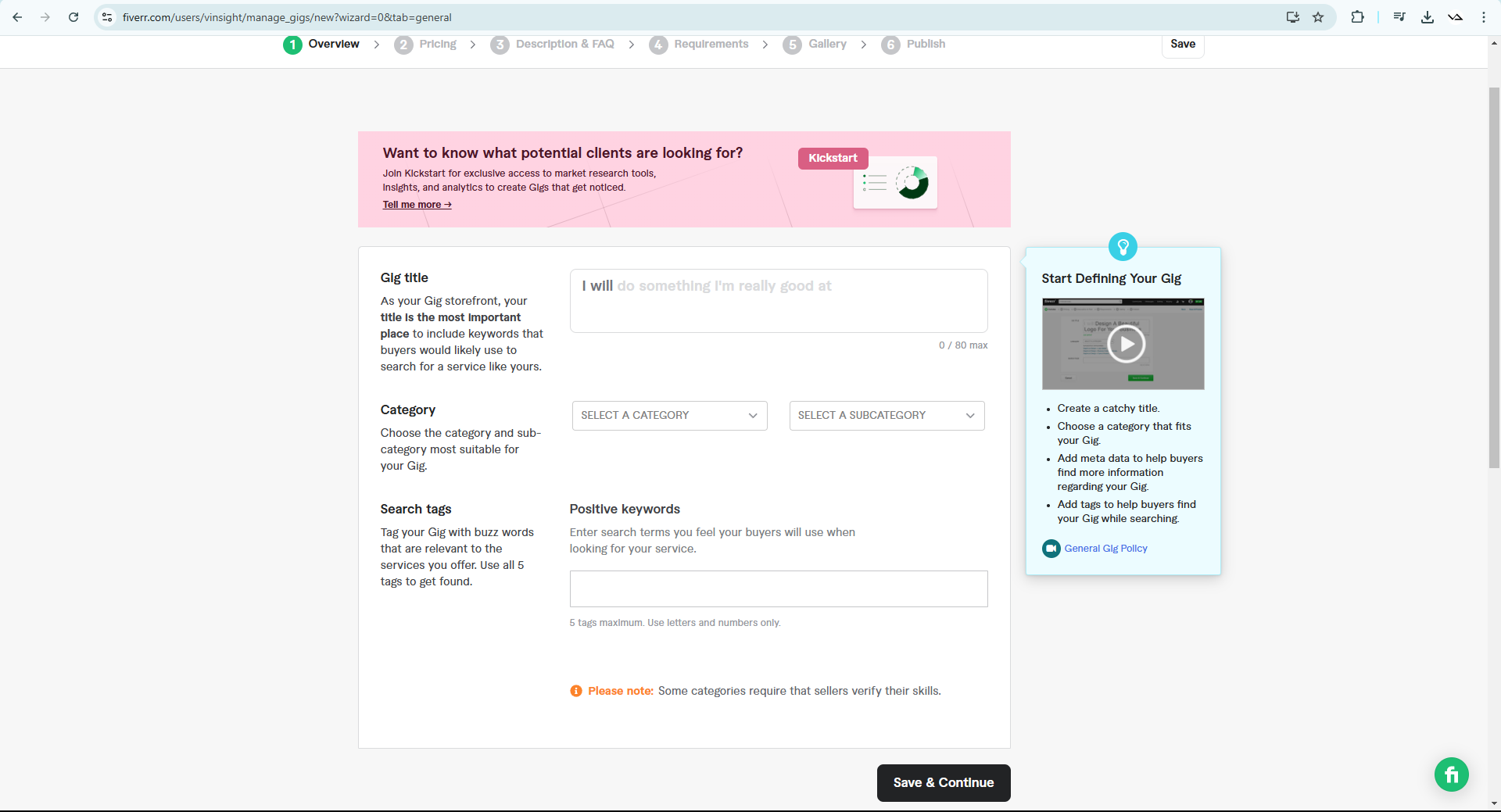Screen dimensions: 1501x812
Task: Click the Save & Continue button
Action: pyautogui.click(x=943, y=782)
